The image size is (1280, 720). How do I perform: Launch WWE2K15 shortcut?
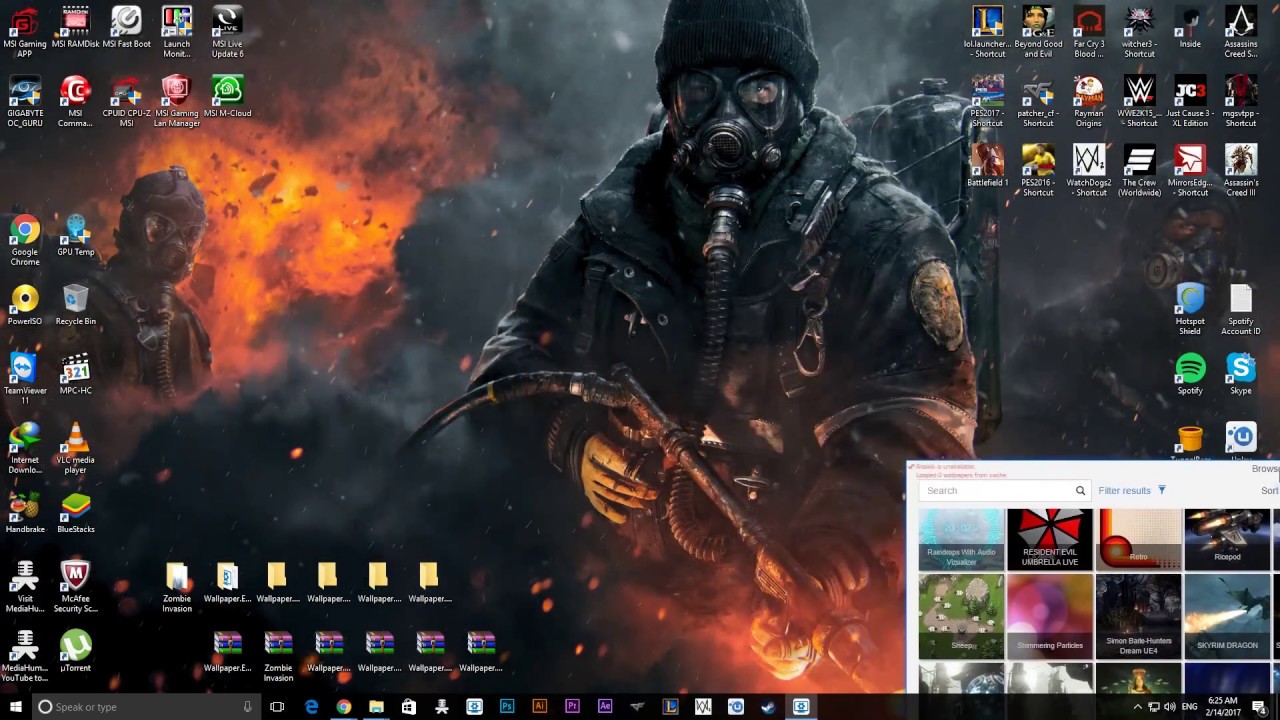click(1139, 101)
